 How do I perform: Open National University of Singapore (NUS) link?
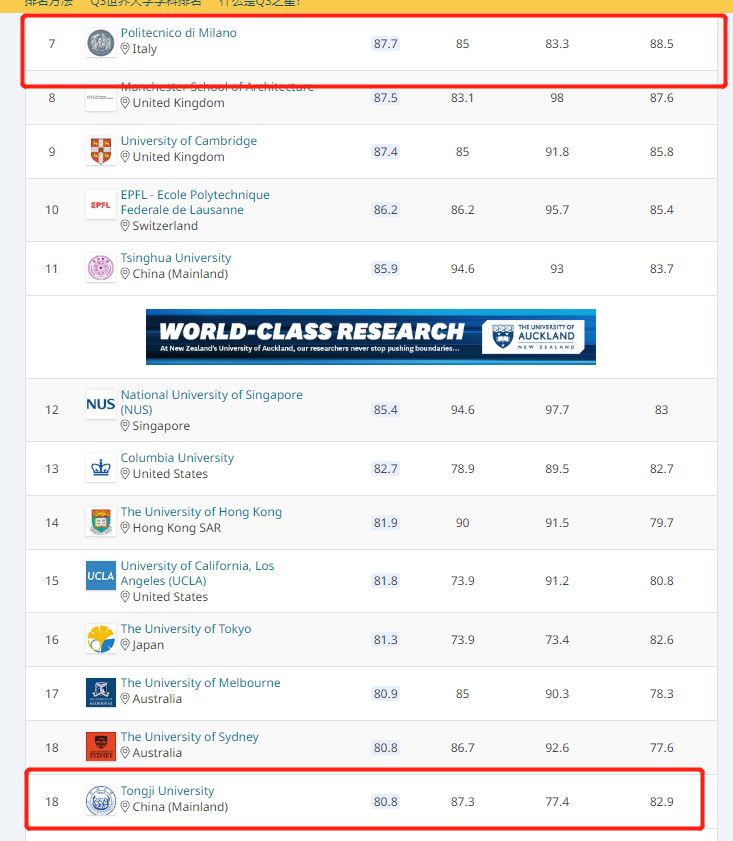coord(211,402)
